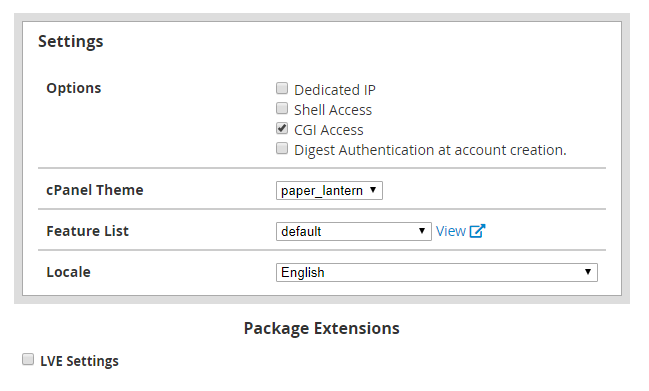The image size is (649, 391).
Task: Tick the Shell Access checkbox
Action: coord(282,108)
